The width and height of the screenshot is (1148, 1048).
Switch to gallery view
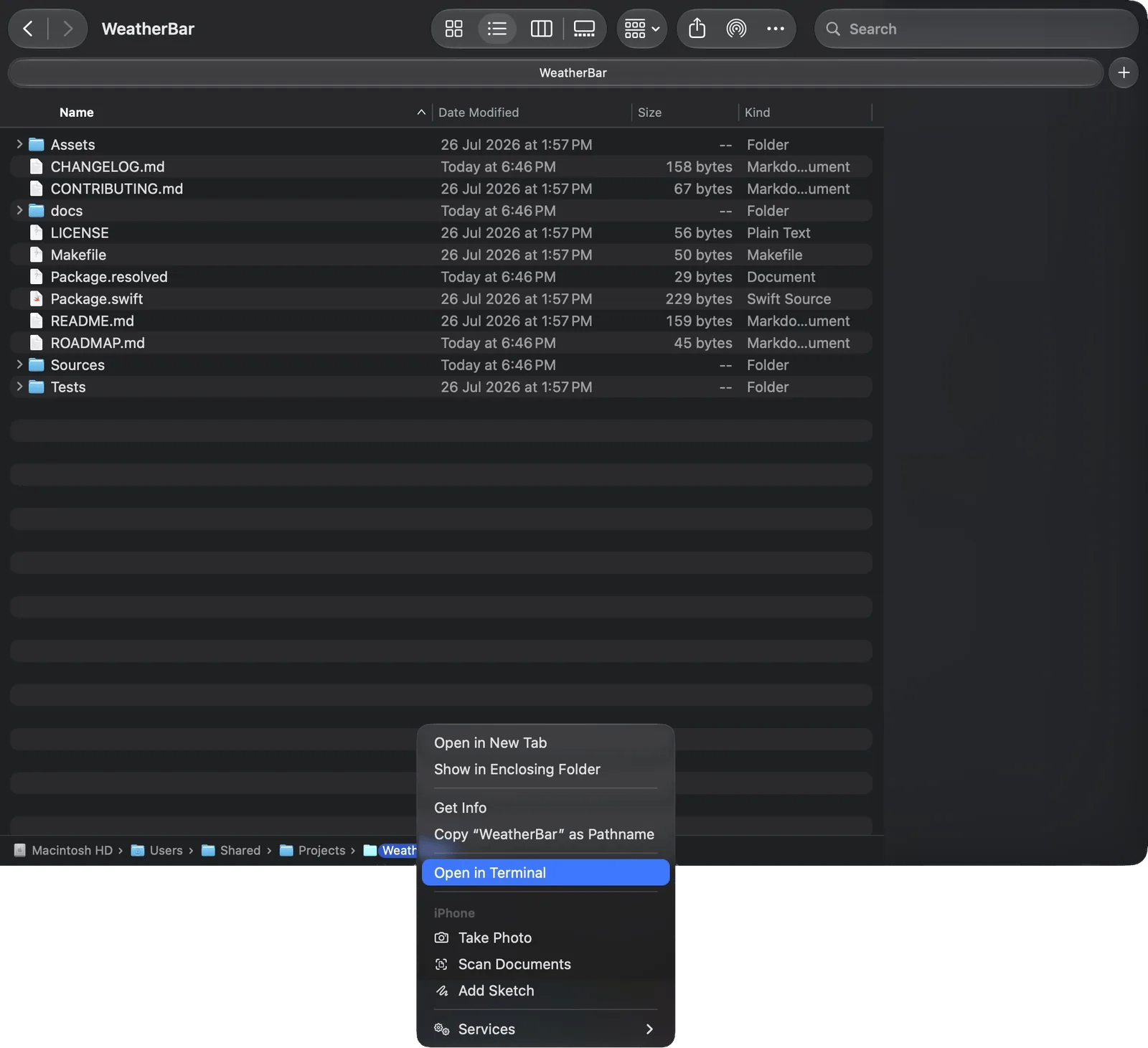tap(584, 29)
